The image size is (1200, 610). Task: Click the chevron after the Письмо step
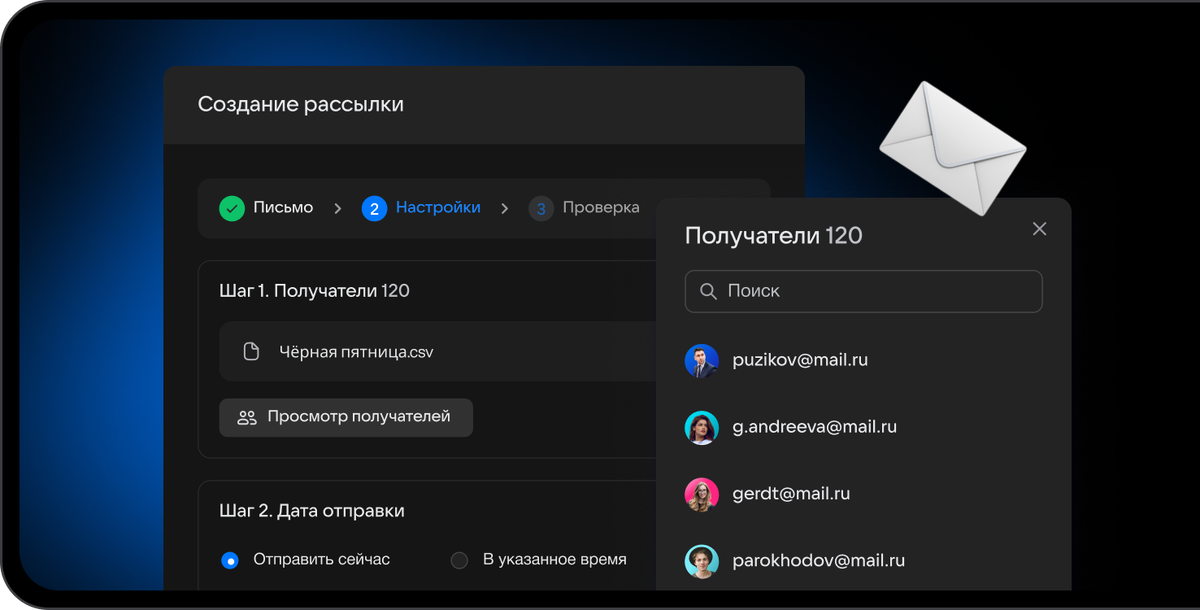point(341,208)
